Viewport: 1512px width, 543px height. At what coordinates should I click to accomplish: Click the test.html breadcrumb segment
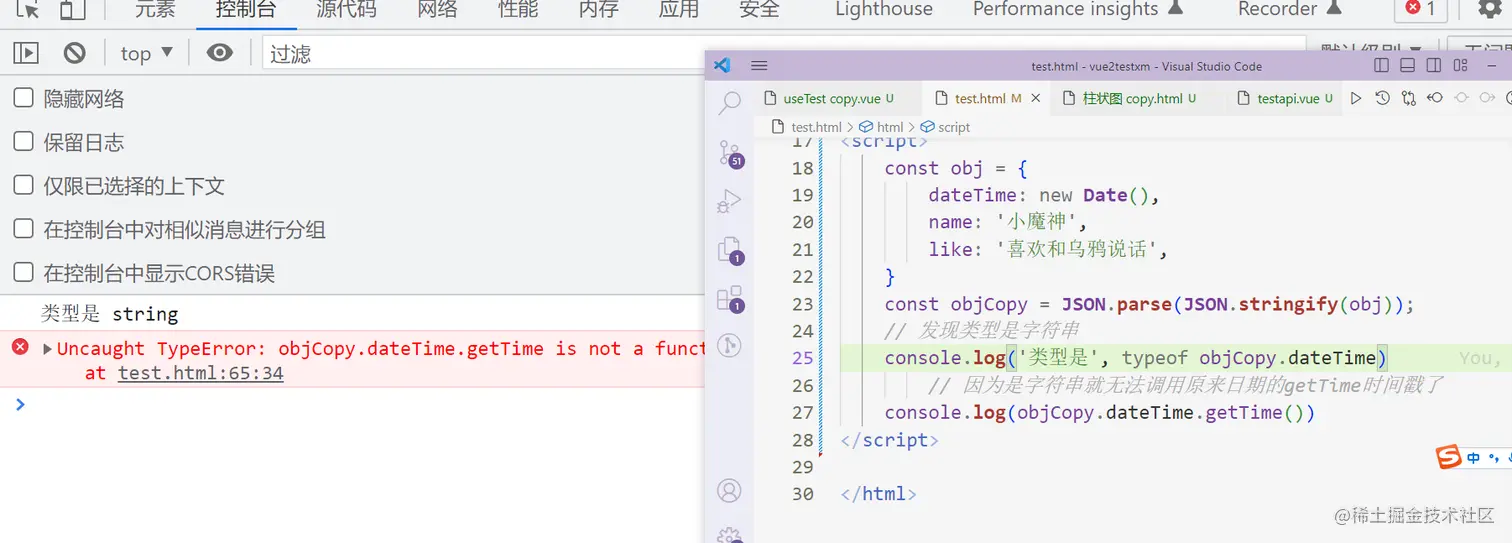click(x=808, y=127)
